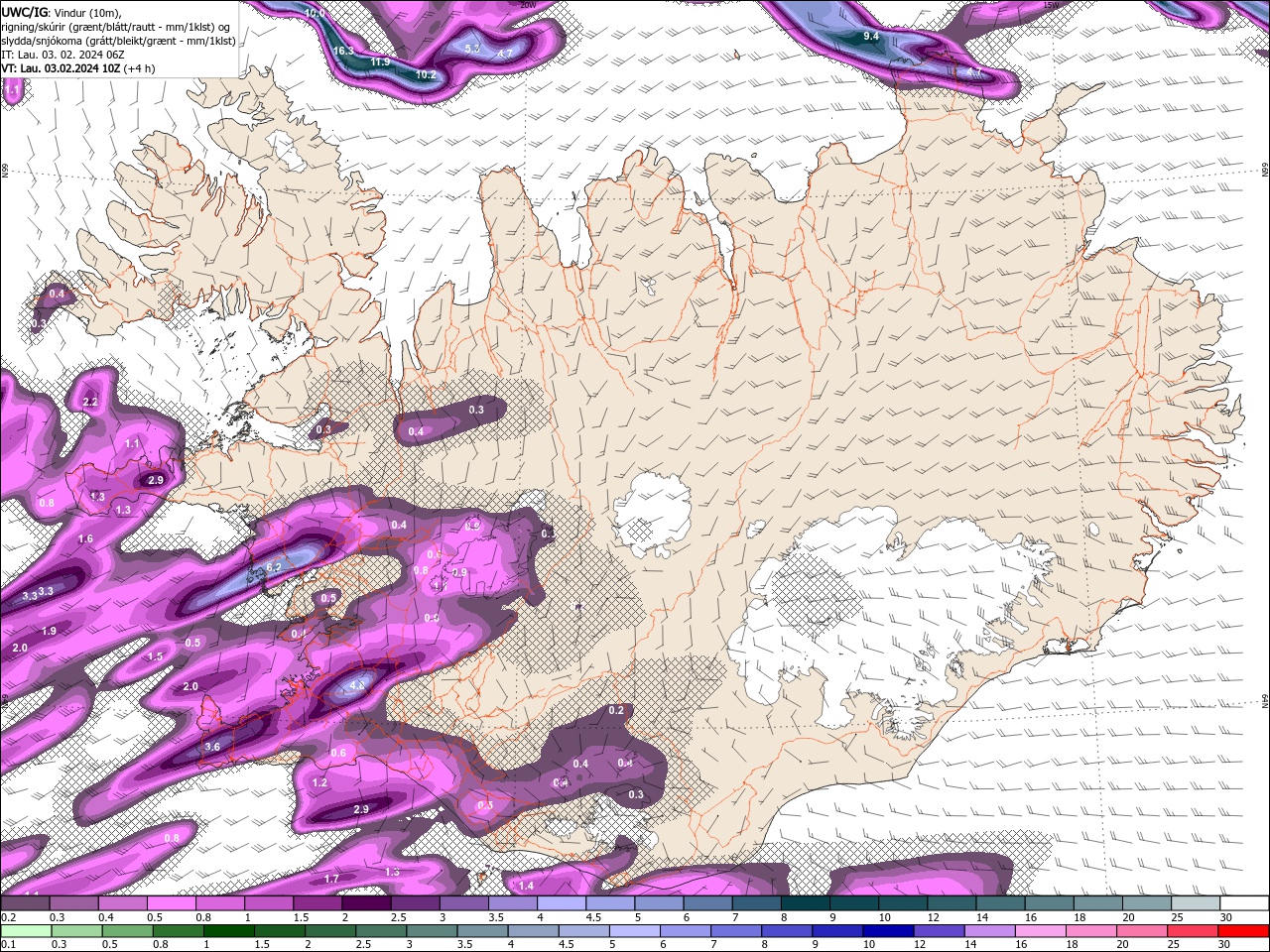This screenshot has height=952, width=1270.
Task: Click the bright red 30 mm rain swatch
Action: pos(1243,930)
